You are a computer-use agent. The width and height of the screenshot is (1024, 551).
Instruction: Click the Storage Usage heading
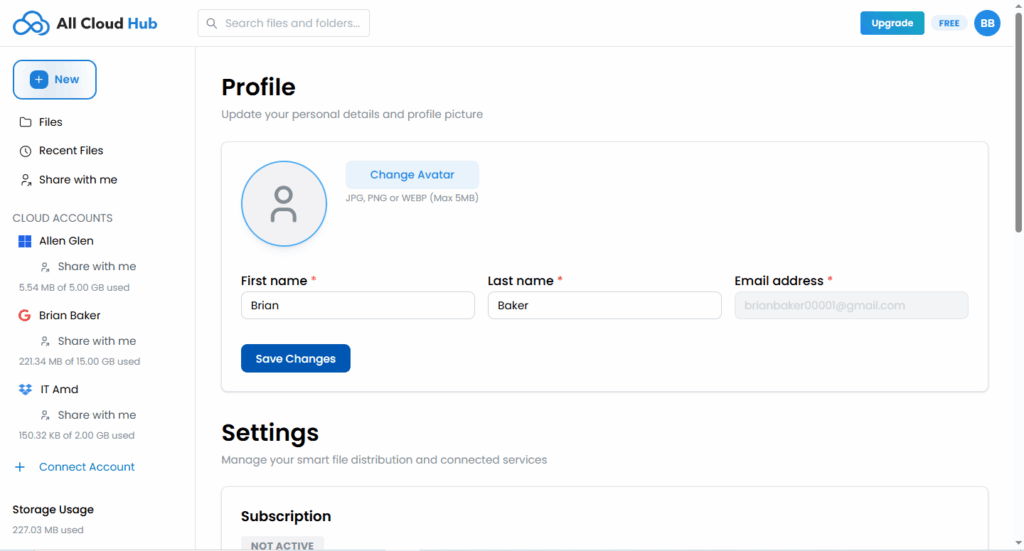(x=53, y=510)
